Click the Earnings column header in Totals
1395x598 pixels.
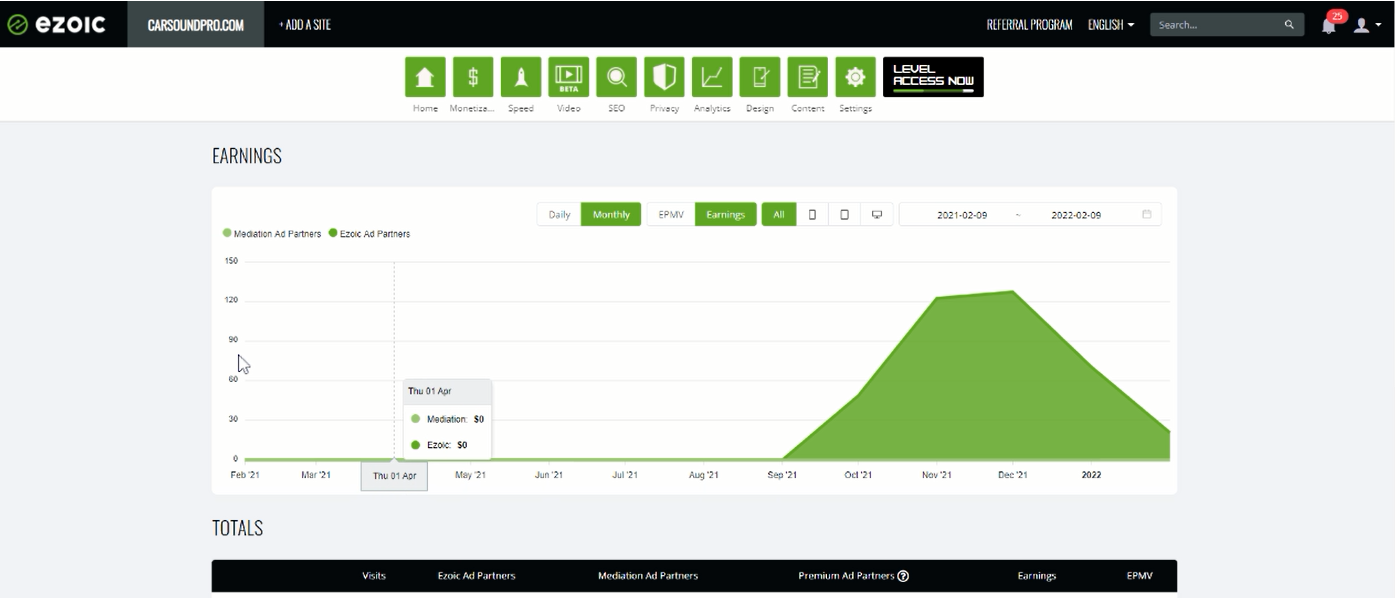pyautogui.click(x=1037, y=576)
